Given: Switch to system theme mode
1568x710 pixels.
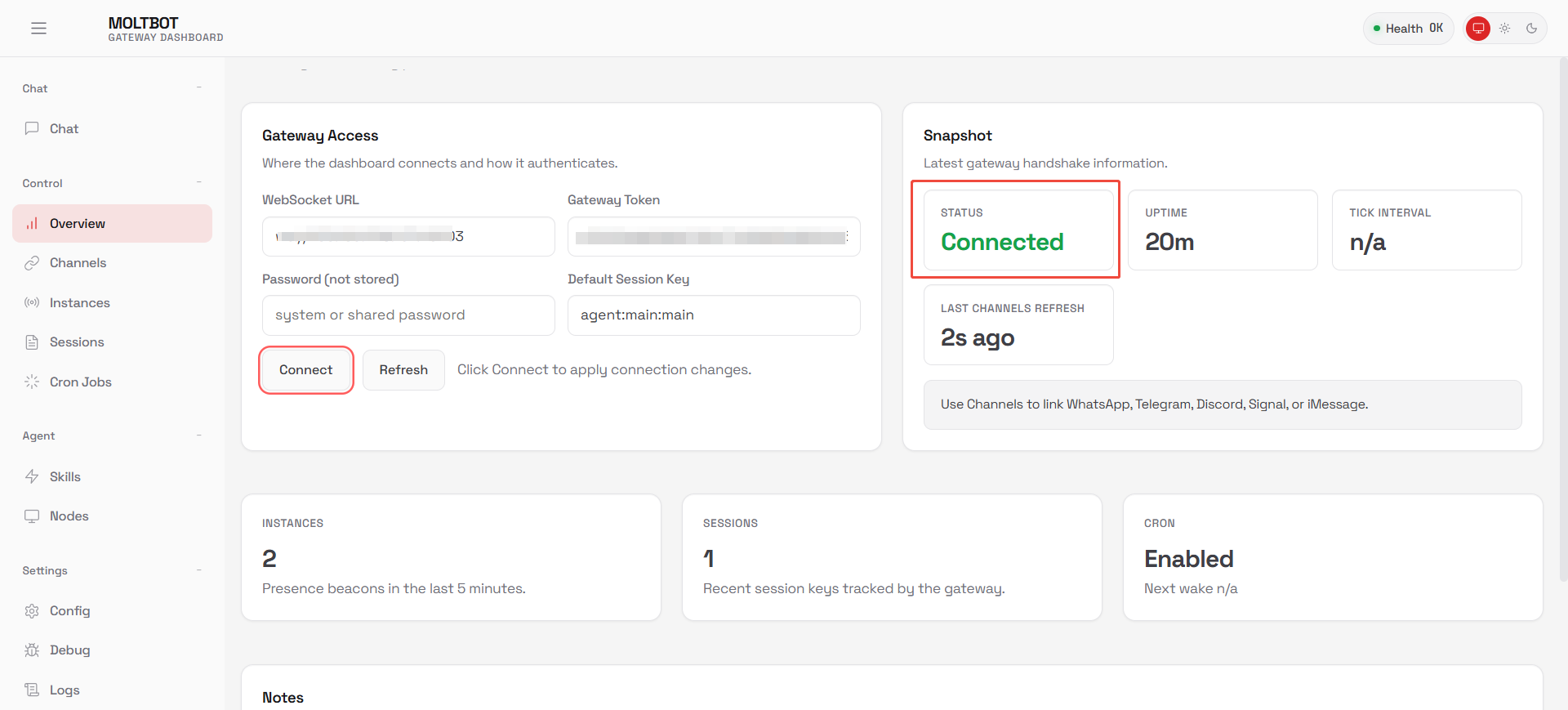Looking at the screenshot, I should pyautogui.click(x=1478, y=29).
